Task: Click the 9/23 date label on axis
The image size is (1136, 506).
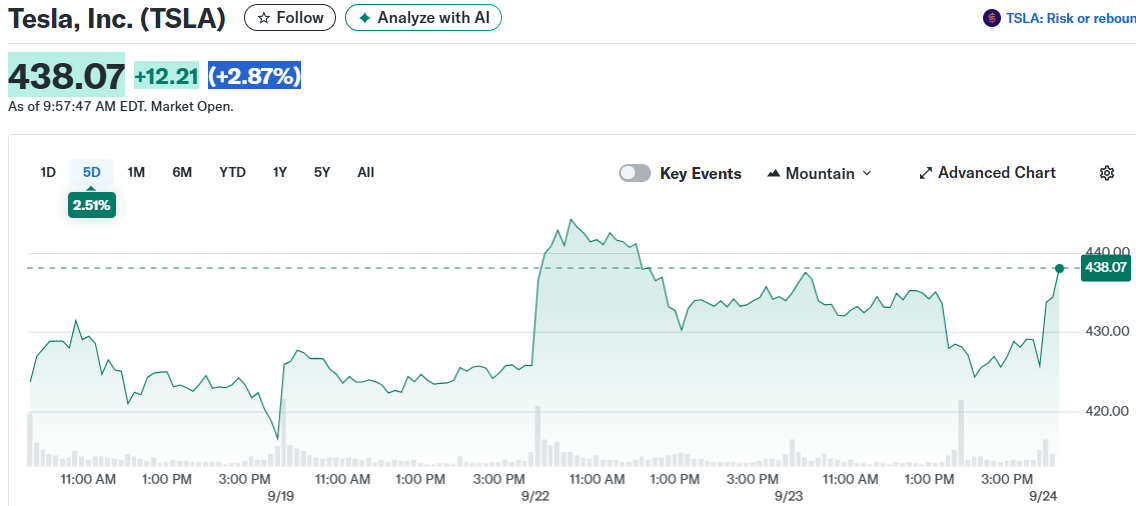Action: point(789,497)
